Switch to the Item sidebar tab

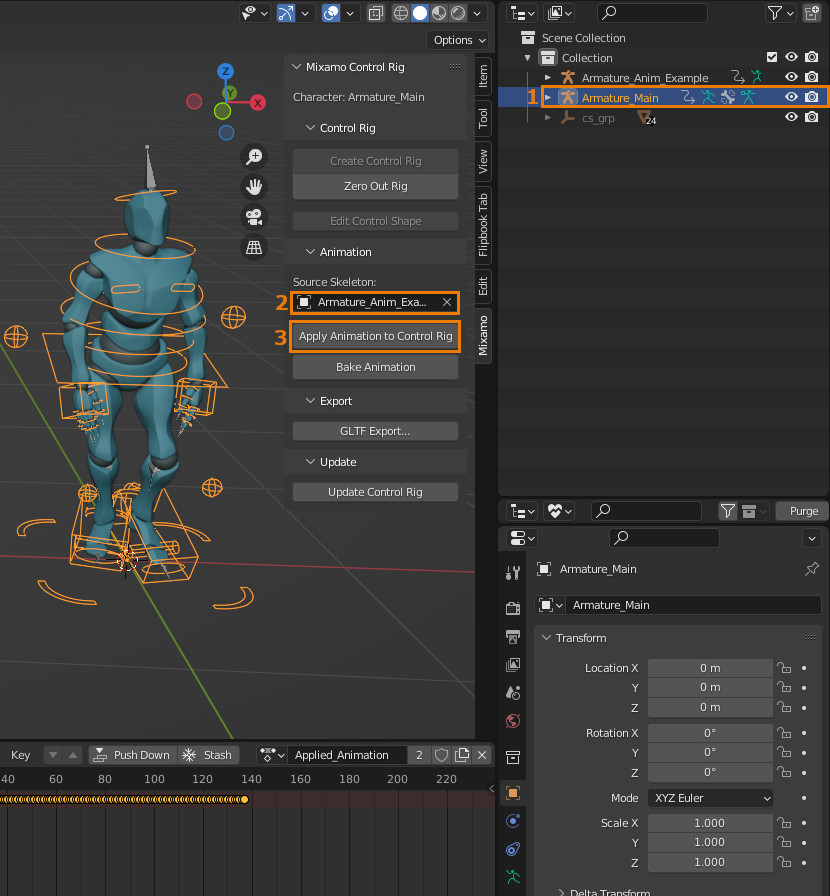[483, 78]
